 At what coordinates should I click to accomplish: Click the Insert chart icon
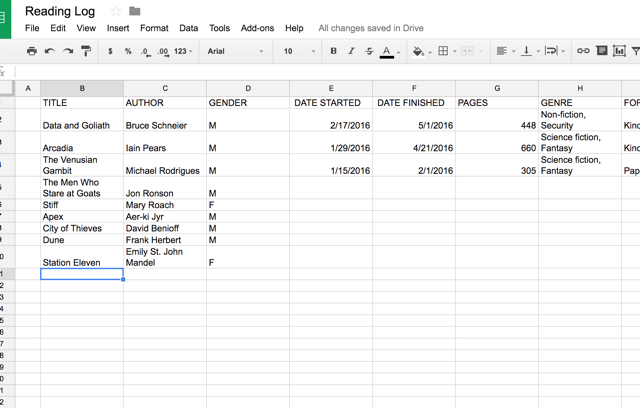point(619,51)
